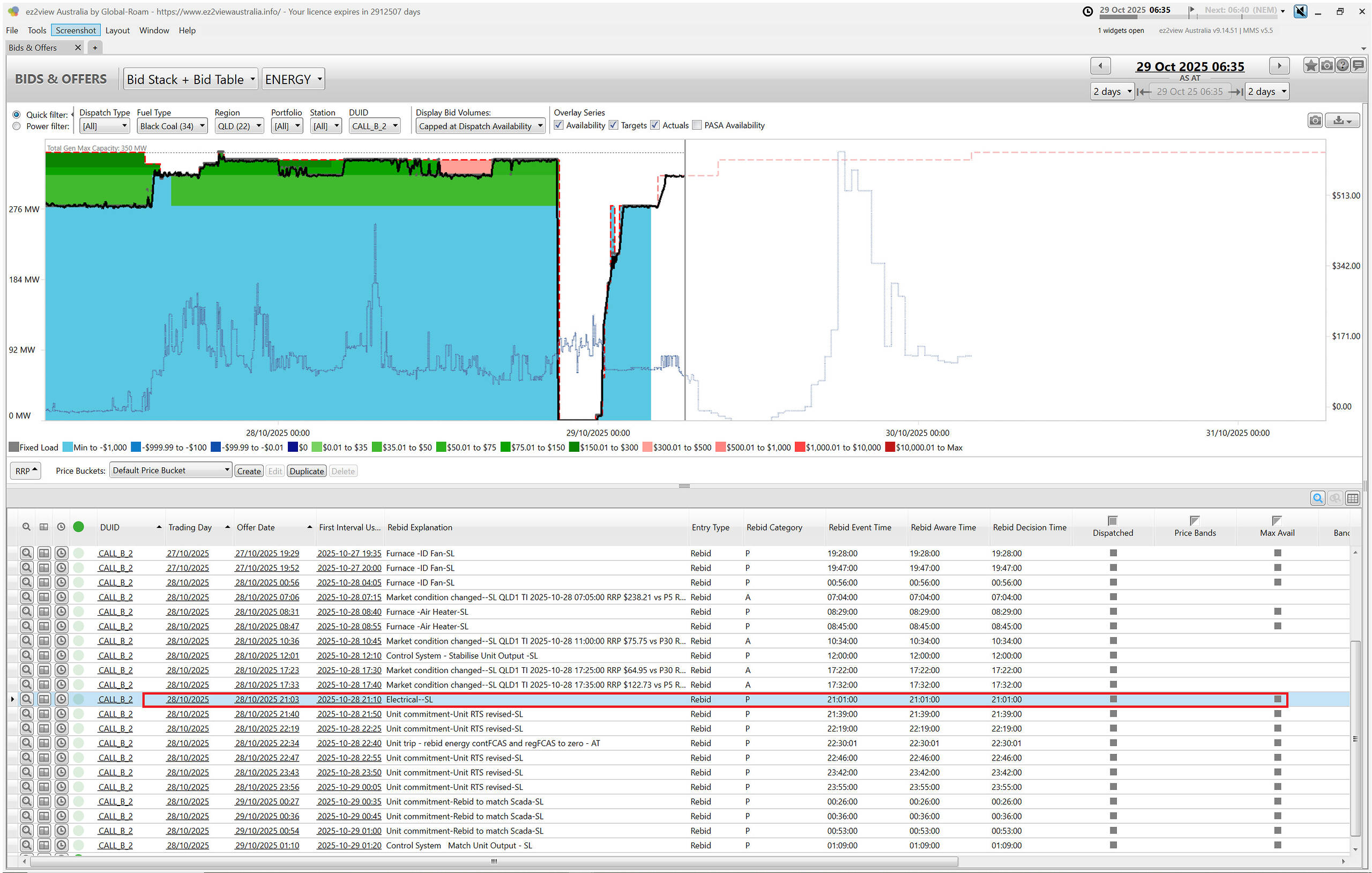Click the bid table grid icon

pyautogui.click(x=1352, y=498)
